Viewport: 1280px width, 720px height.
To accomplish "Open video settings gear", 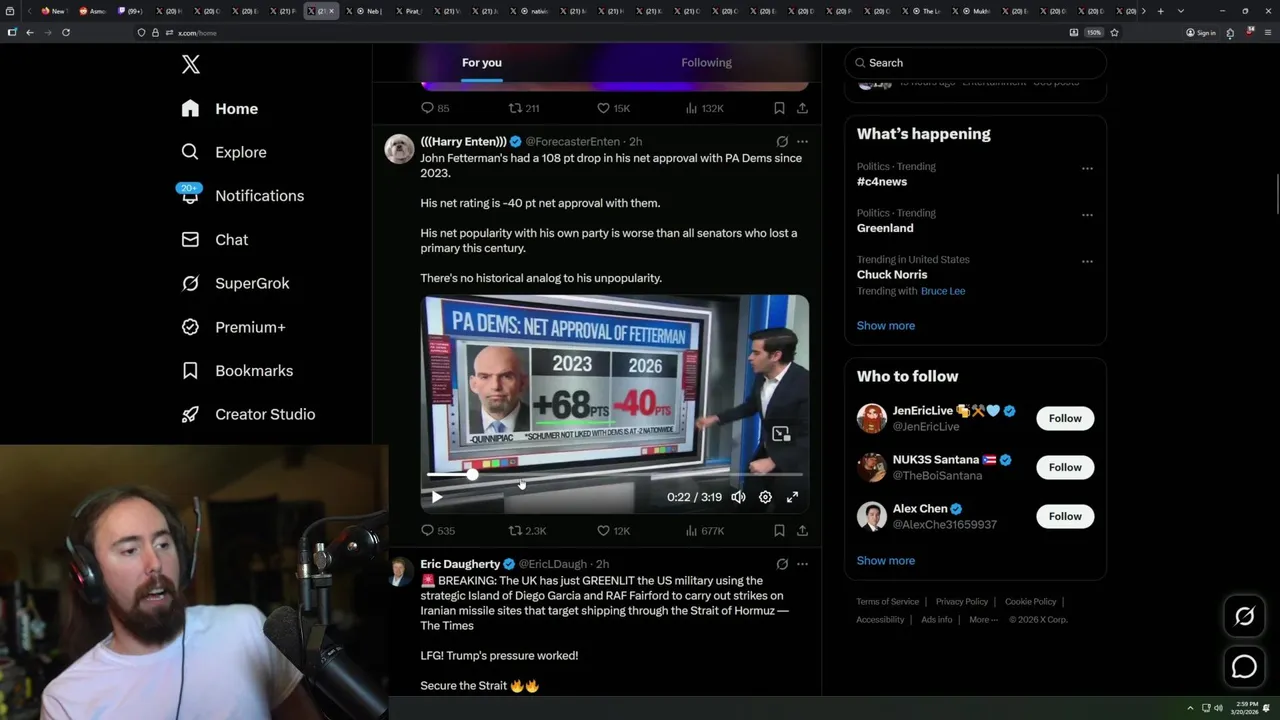I will 765,497.
